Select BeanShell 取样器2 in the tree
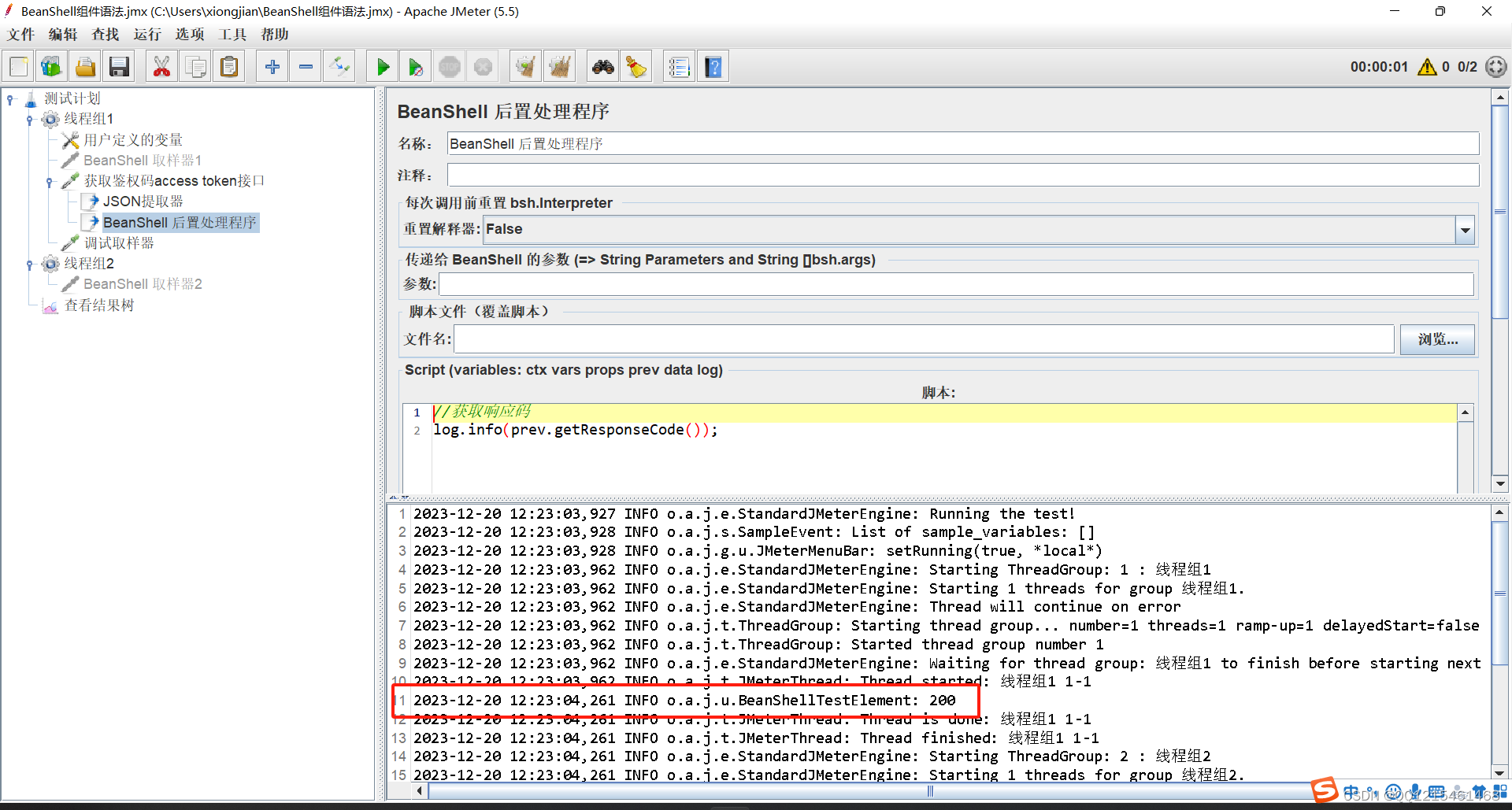Viewport: 1512px width, 810px height. point(143,284)
